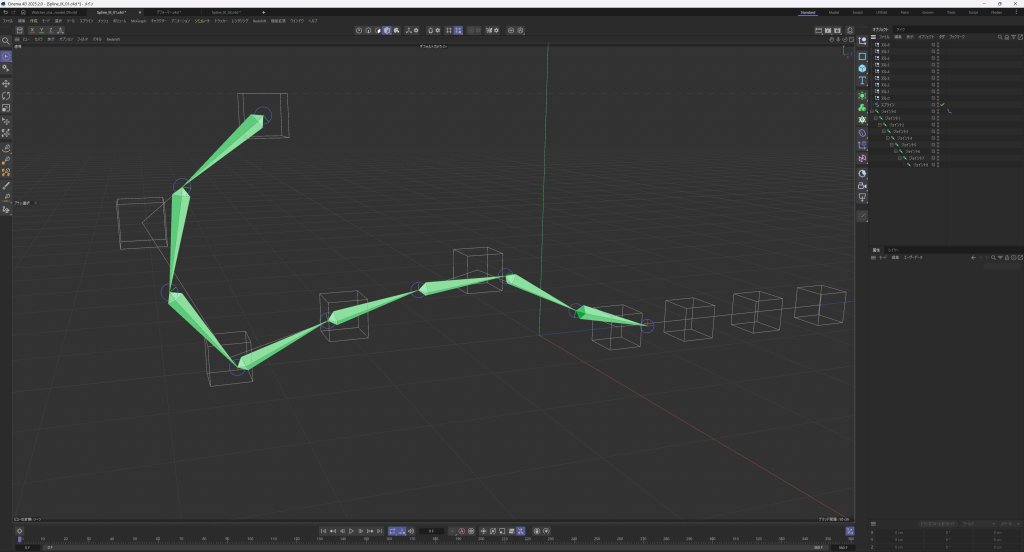Jump to the start of the animation
This screenshot has height=552, width=1024.
point(323,531)
